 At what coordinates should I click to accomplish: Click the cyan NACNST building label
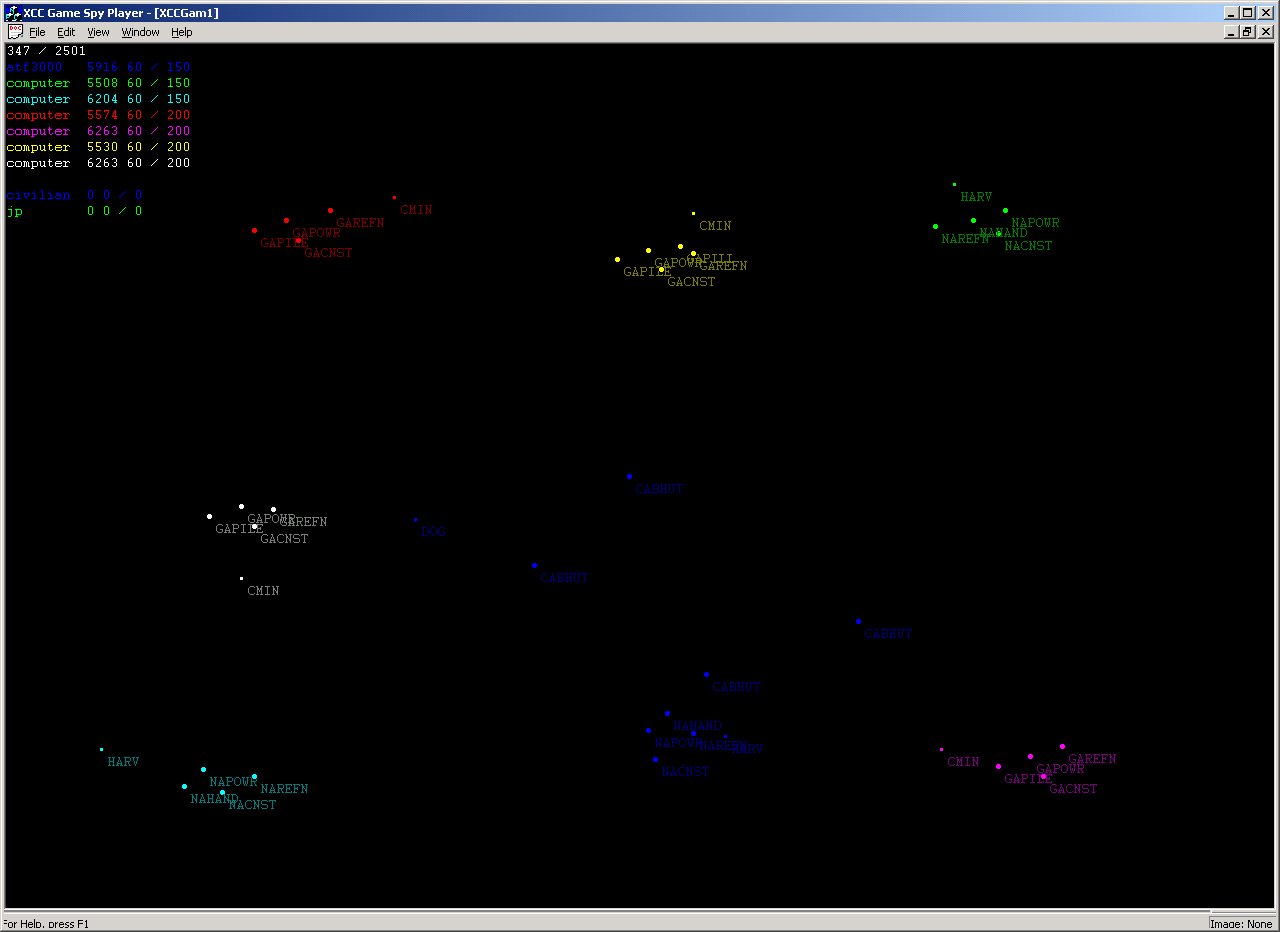[252, 806]
